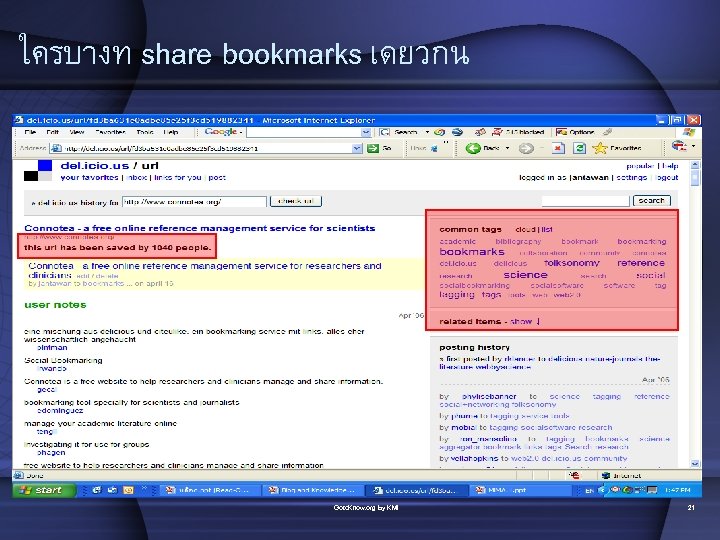Click the science tag in common tags
Image resolution: width=720 pixels, height=540 pixels.
tap(525, 275)
